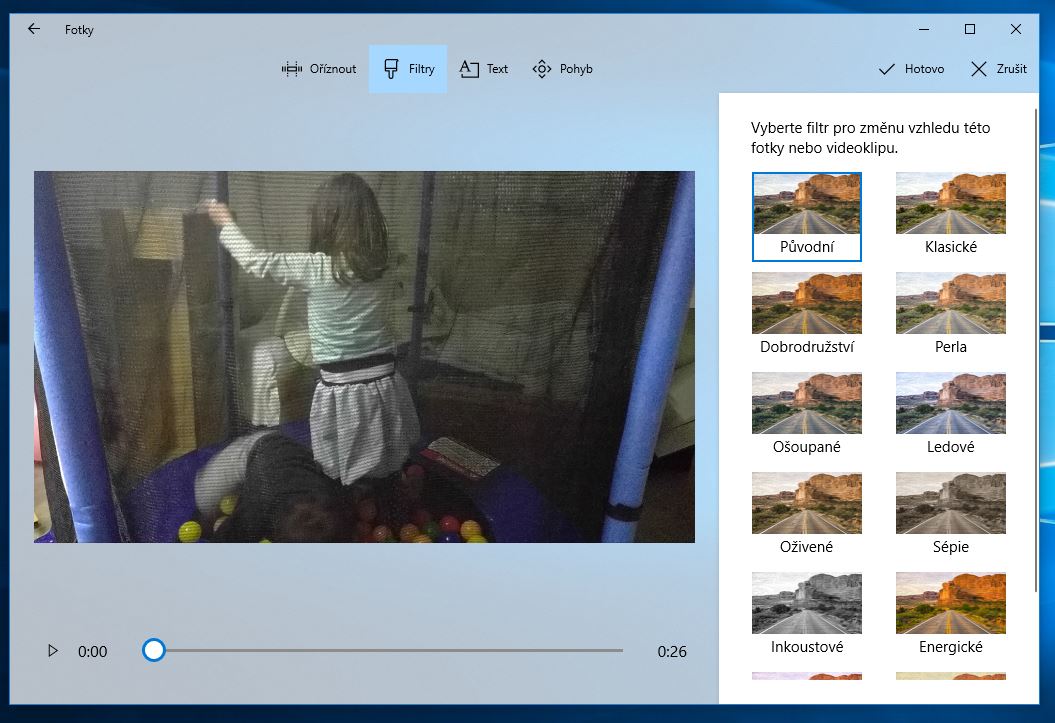This screenshot has height=723, width=1055.
Task: Click the Filtry brush icon
Action: click(391, 69)
